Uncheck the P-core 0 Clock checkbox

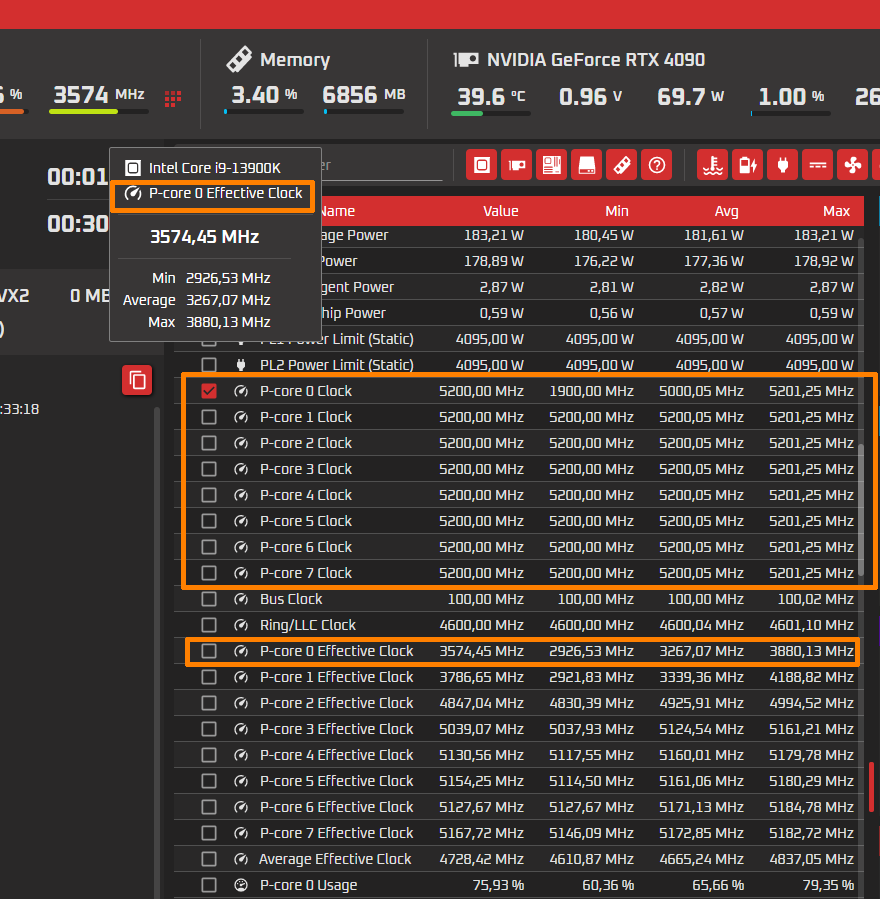(209, 391)
